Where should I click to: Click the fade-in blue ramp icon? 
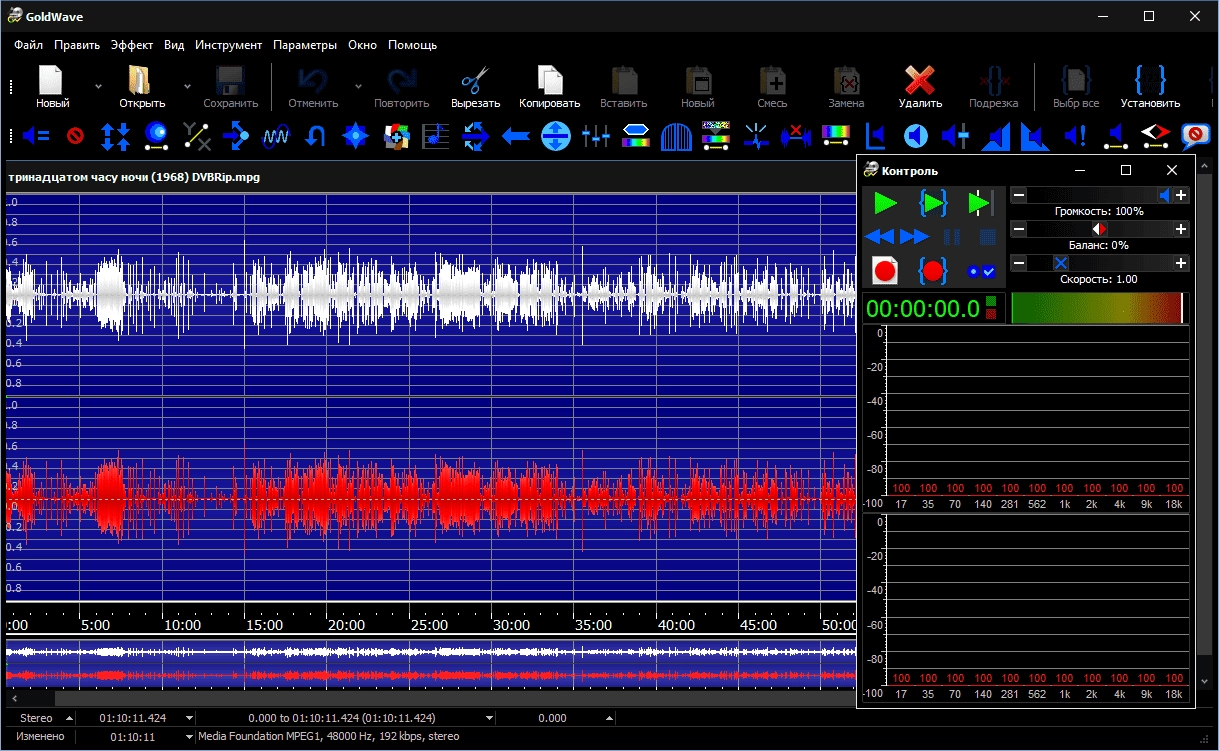tap(996, 135)
